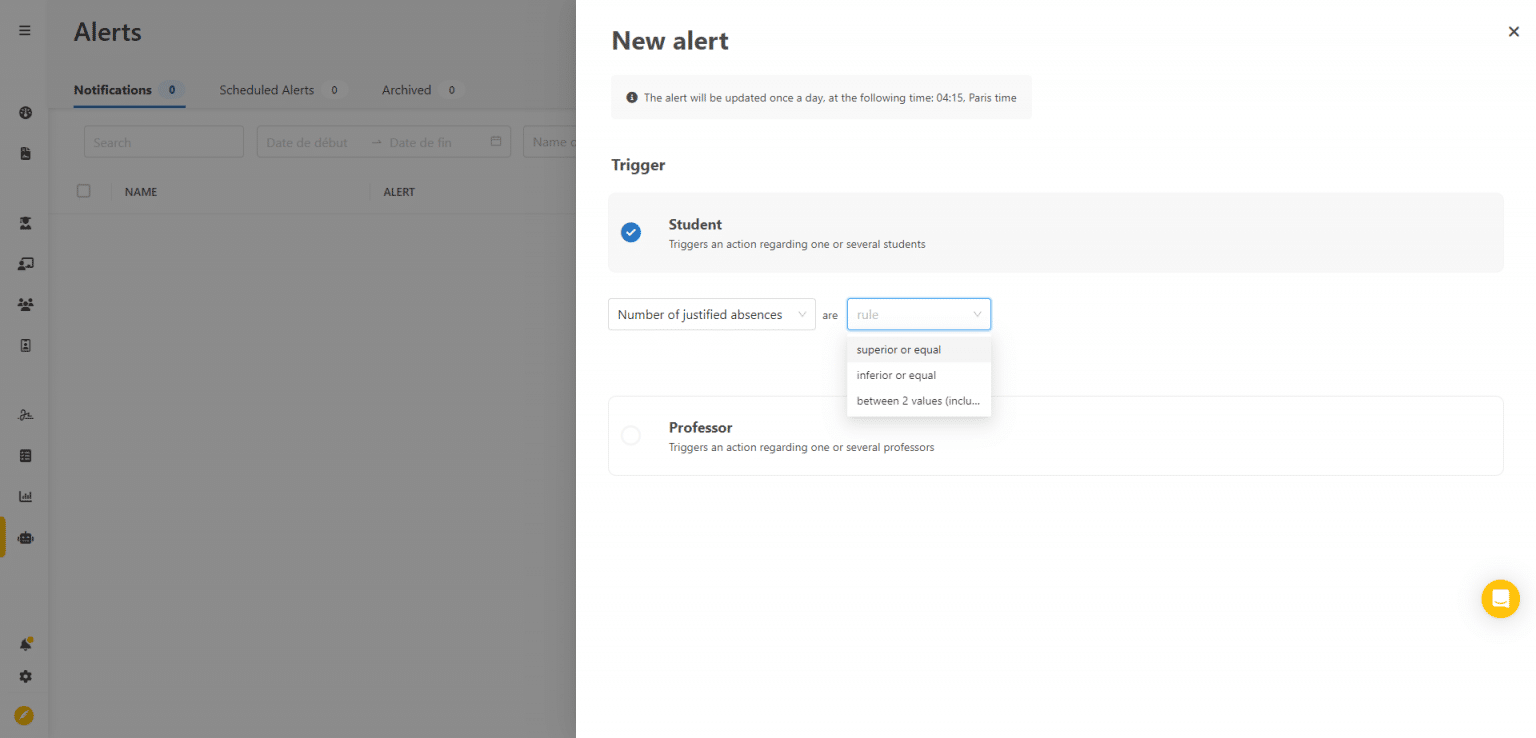The width and height of the screenshot is (1536, 738).
Task: Open the Number of justified absences dropdown
Action: click(711, 314)
